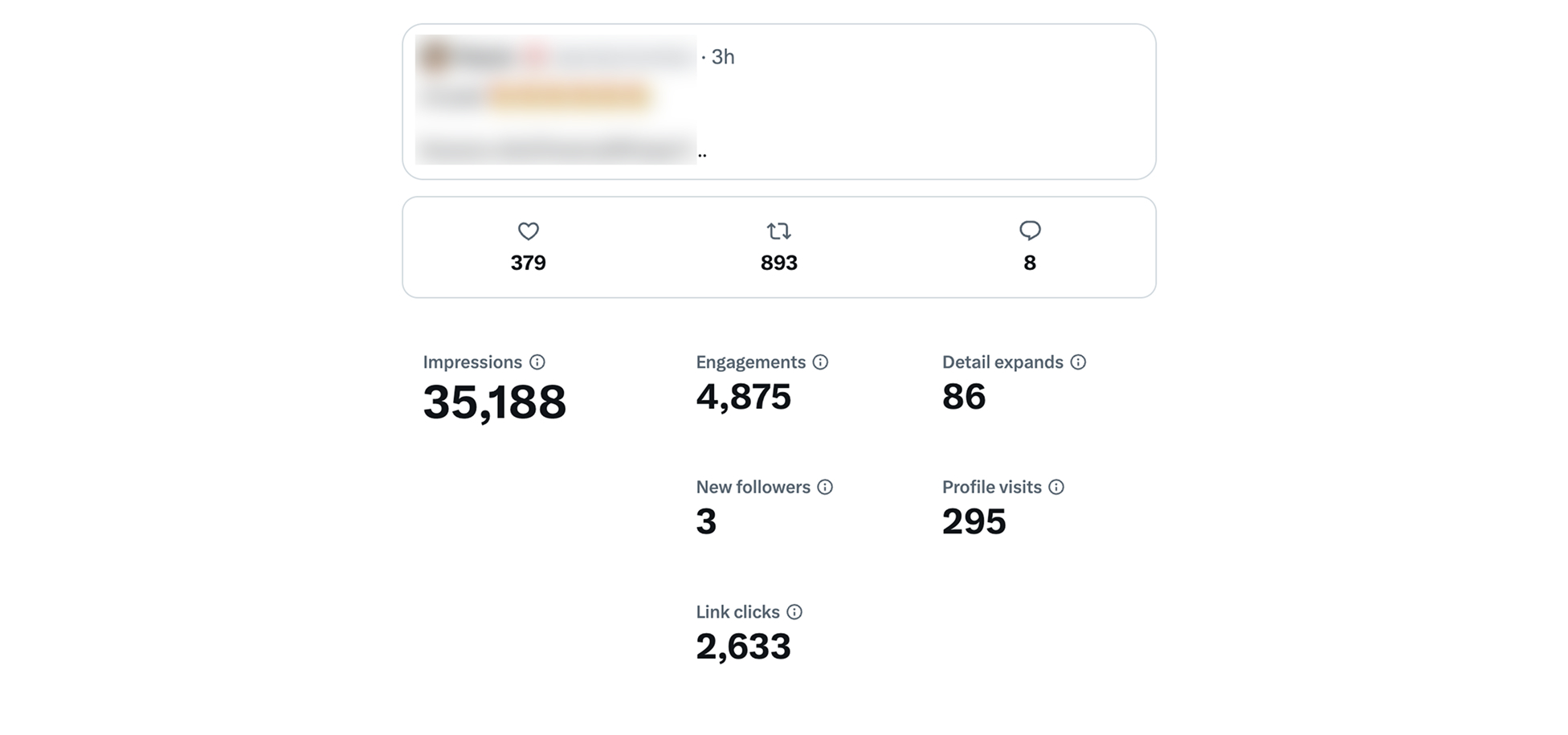Image resolution: width=1568 pixels, height=735 pixels.
Task: Click the New followers label
Action: pos(753,487)
